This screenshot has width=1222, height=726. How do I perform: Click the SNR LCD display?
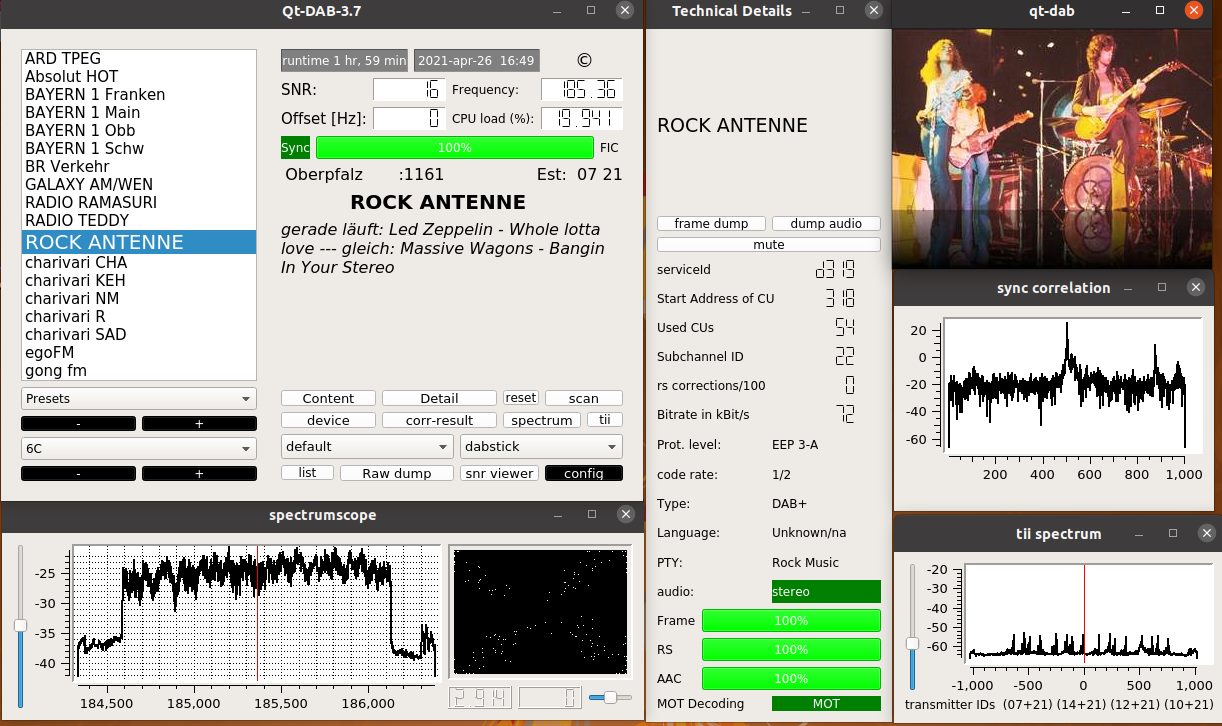tap(409, 90)
